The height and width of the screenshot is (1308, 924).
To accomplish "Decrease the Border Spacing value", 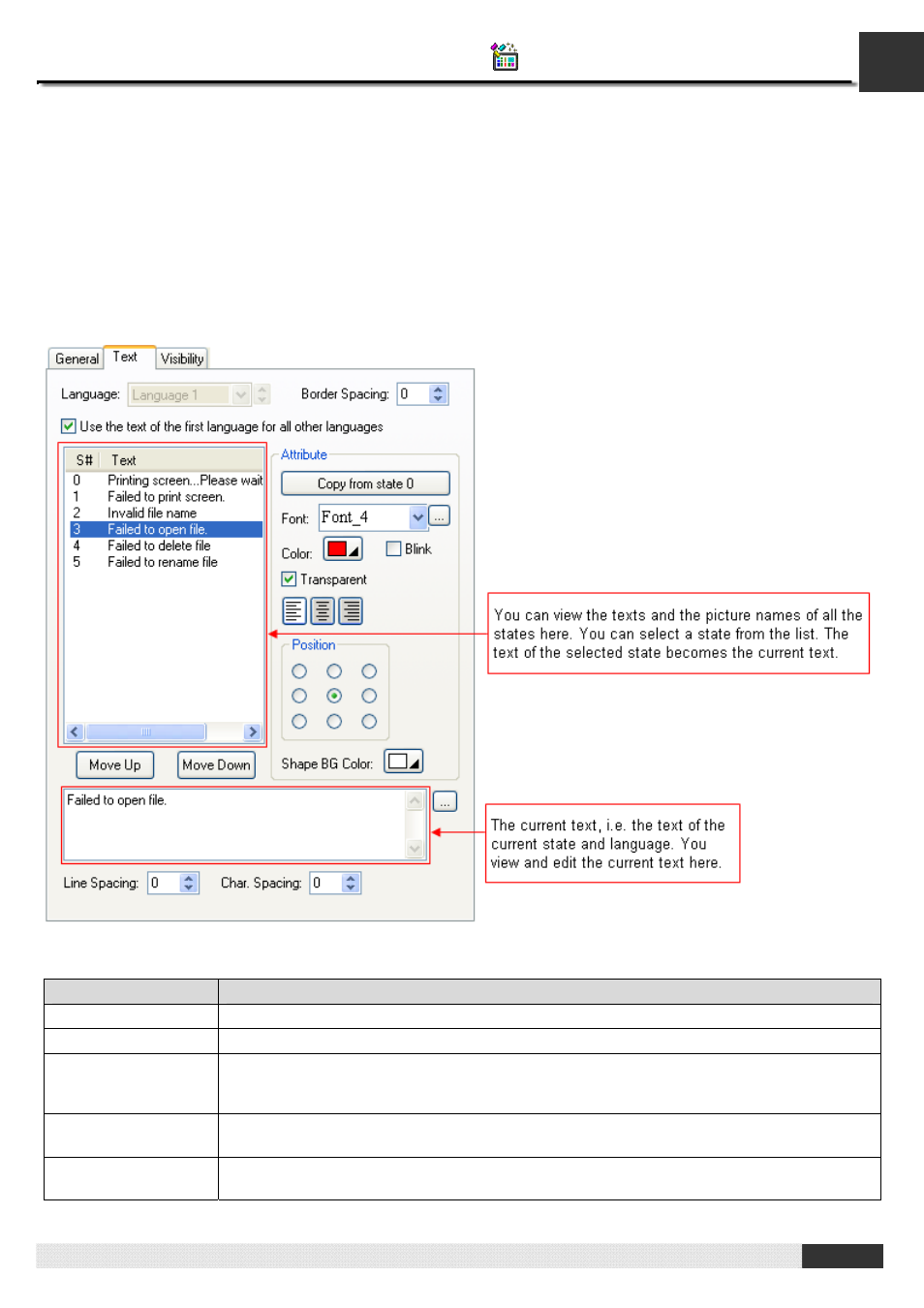I will [x=439, y=399].
